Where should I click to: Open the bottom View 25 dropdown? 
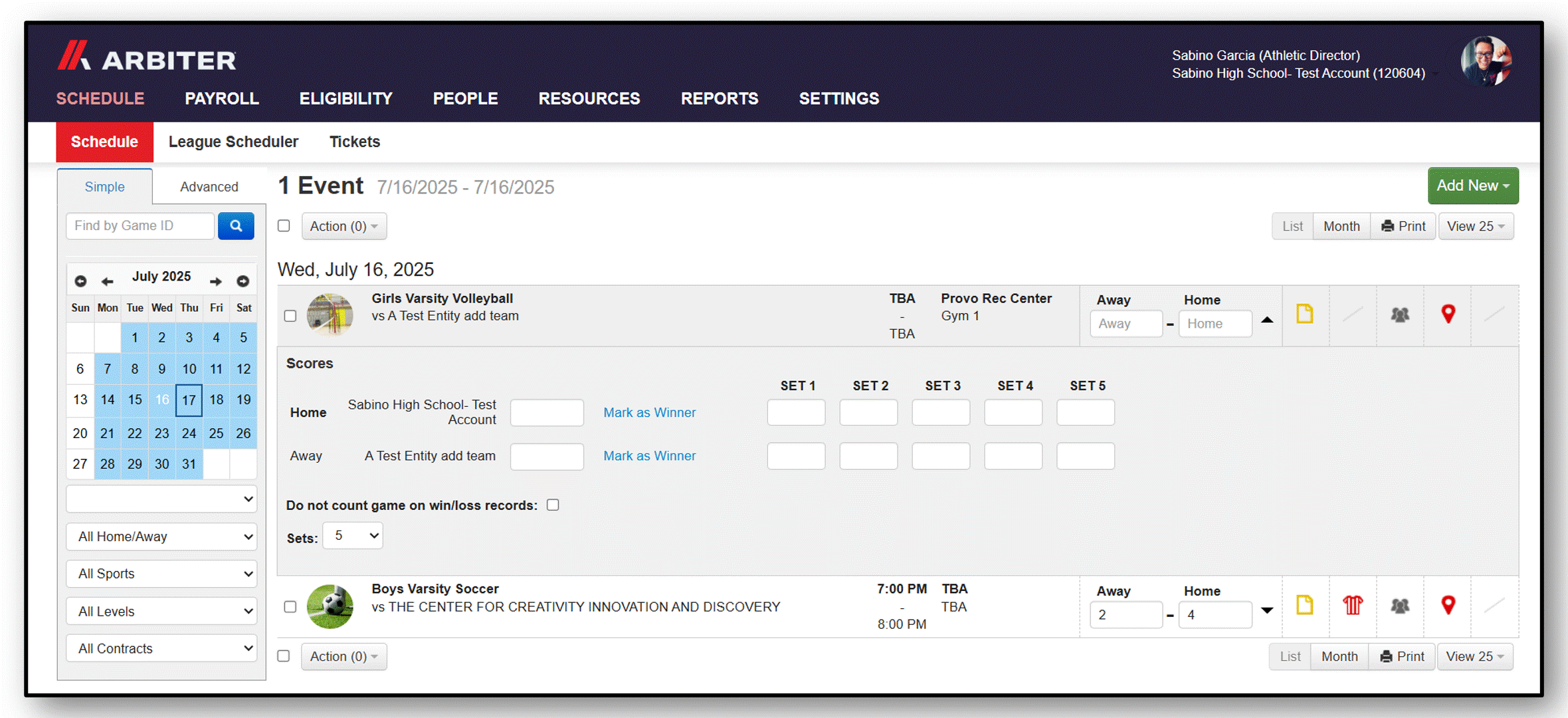point(1475,656)
